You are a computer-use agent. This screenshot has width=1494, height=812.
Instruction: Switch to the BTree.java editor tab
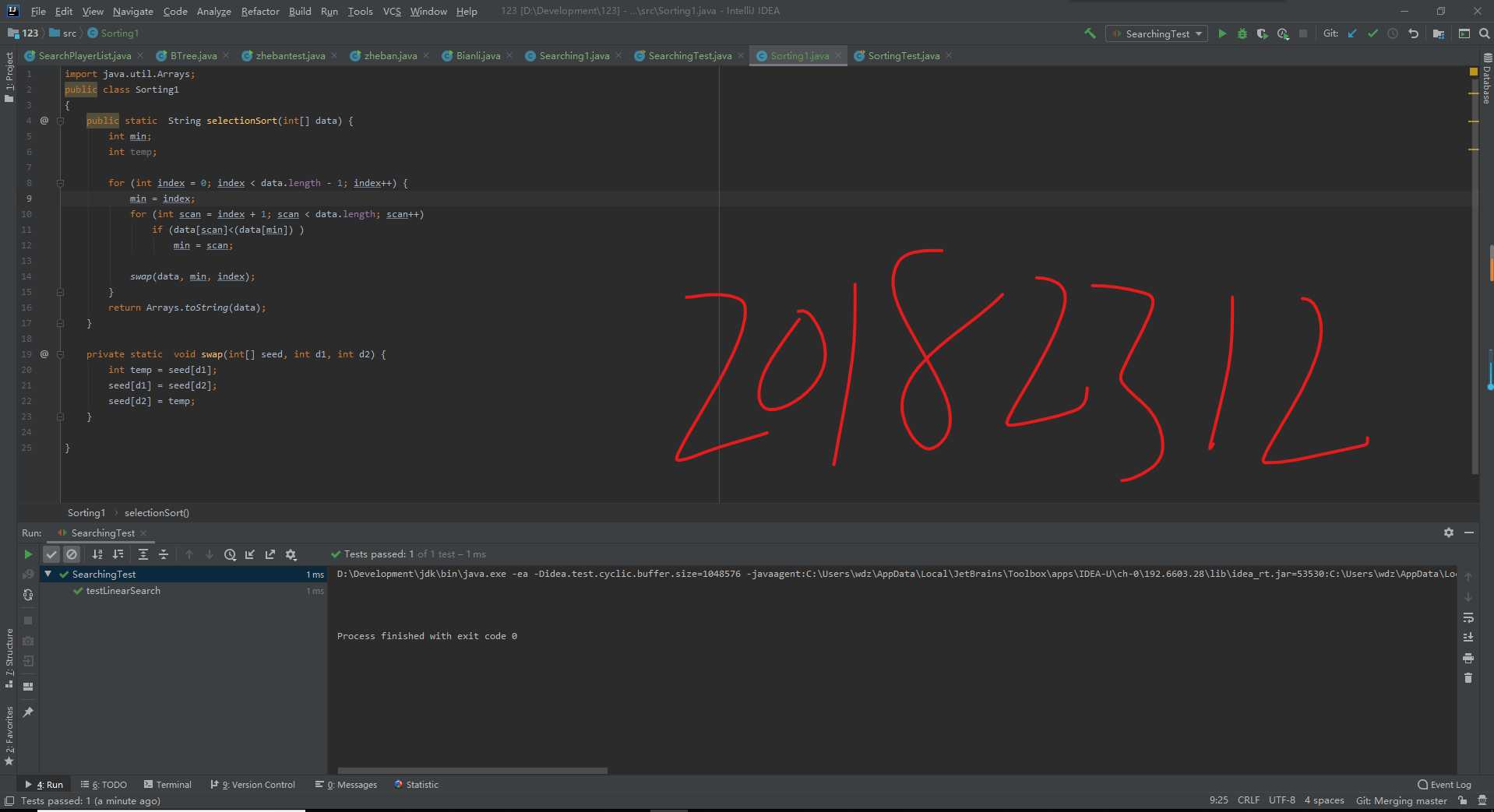coord(193,55)
